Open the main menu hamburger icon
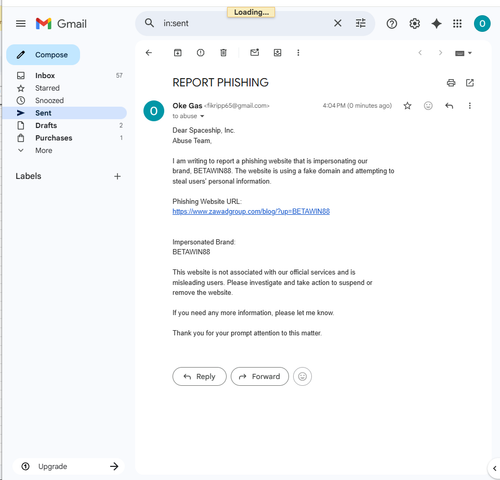This screenshot has width=500, height=480. (x=21, y=24)
